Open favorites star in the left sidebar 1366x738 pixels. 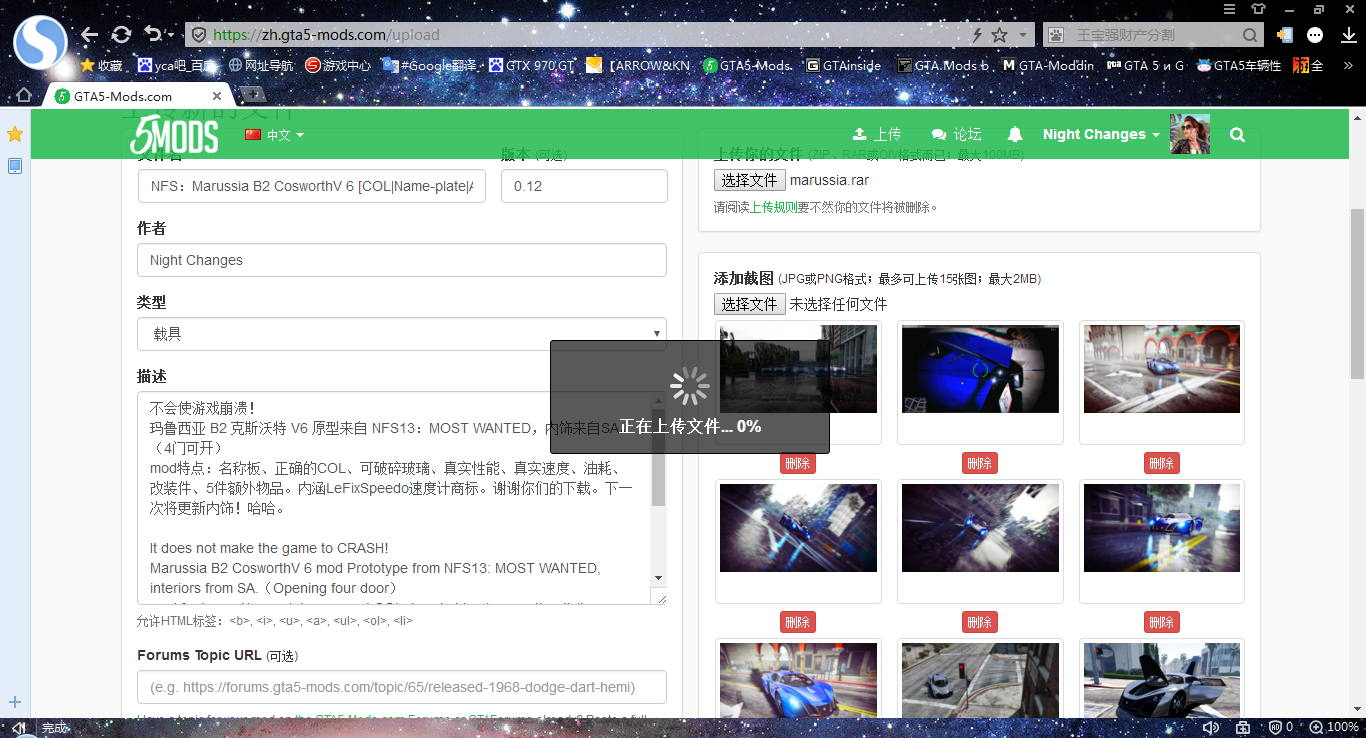15,134
